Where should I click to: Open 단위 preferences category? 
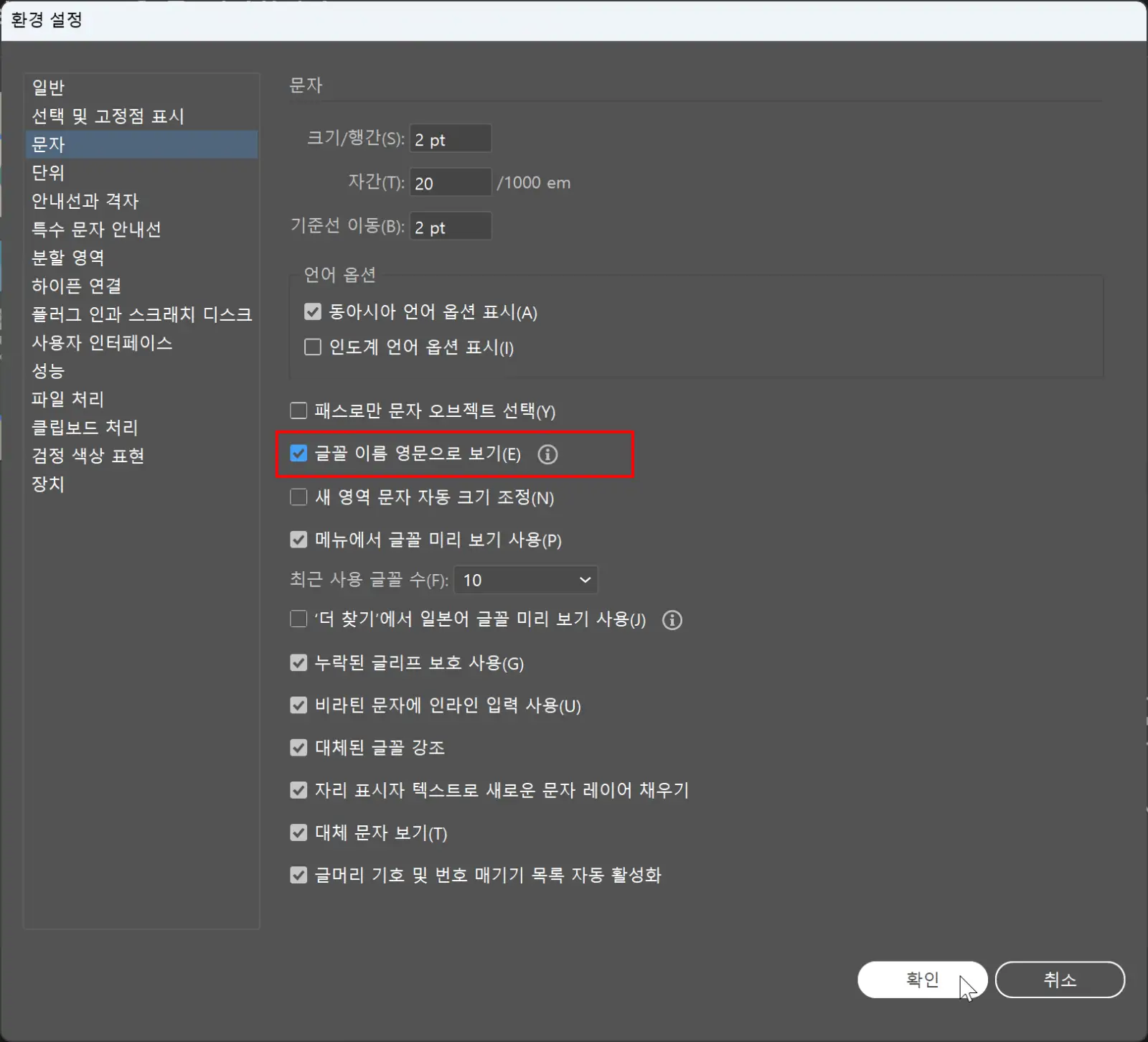pyautogui.click(x=141, y=173)
